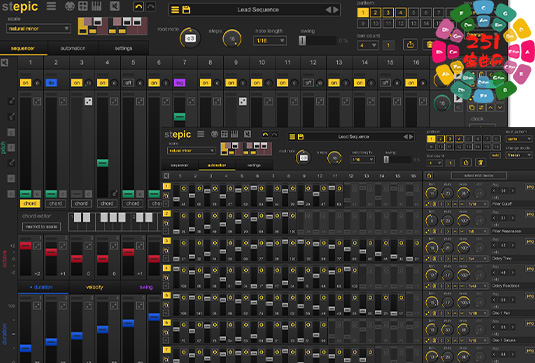535x363 pixels.
Task: Open the settings tab in the front automation window
Action: click(254, 165)
